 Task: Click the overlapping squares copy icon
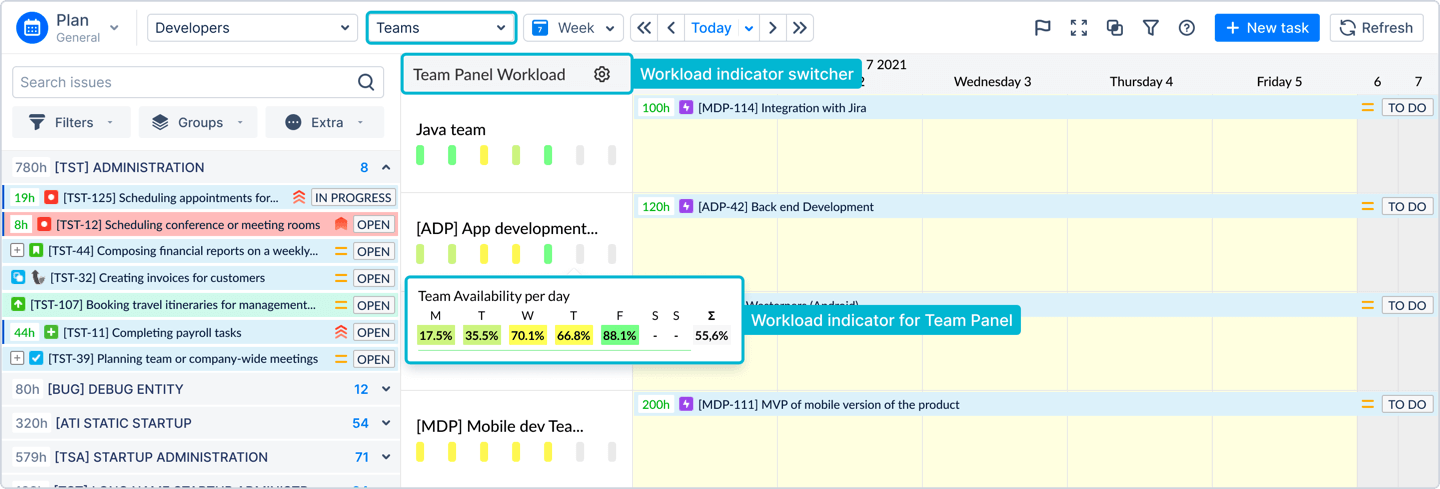point(1114,28)
